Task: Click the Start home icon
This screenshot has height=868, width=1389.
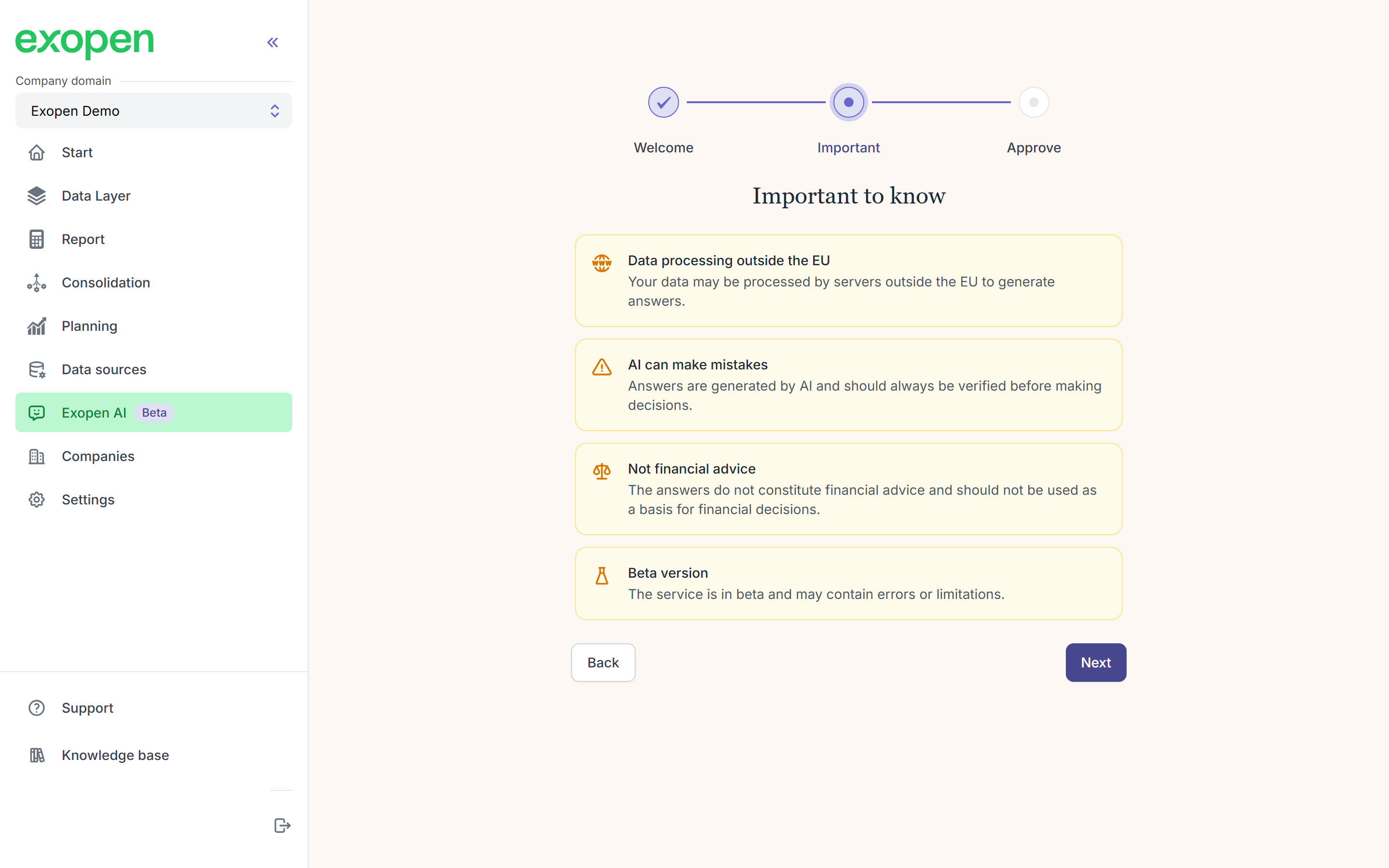Action: pos(37,153)
